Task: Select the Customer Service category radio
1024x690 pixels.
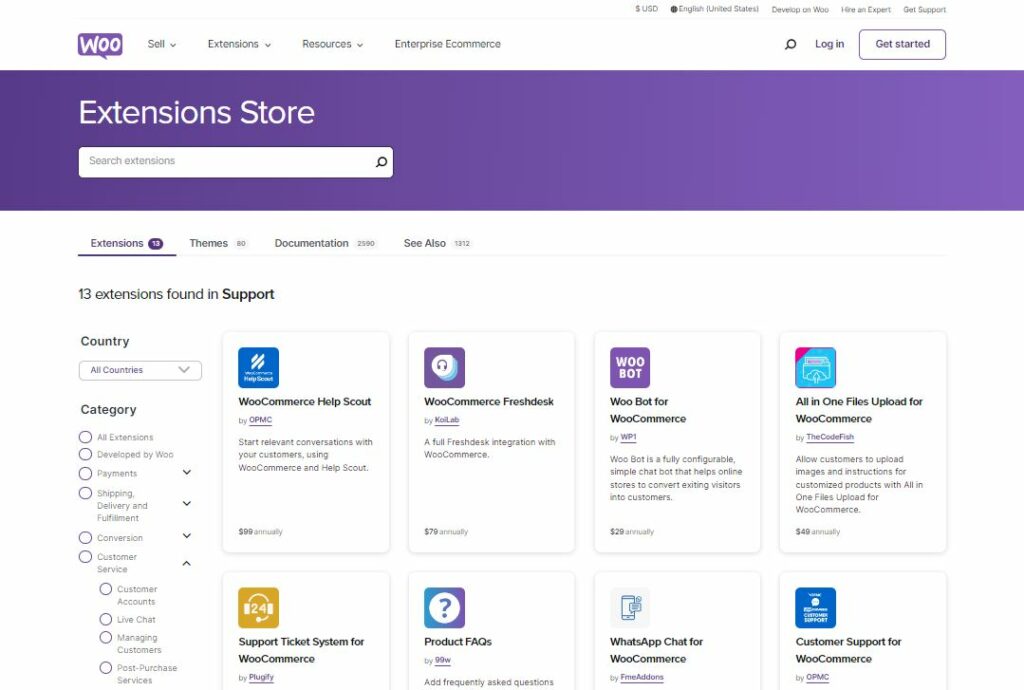Action: click(85, 557)
